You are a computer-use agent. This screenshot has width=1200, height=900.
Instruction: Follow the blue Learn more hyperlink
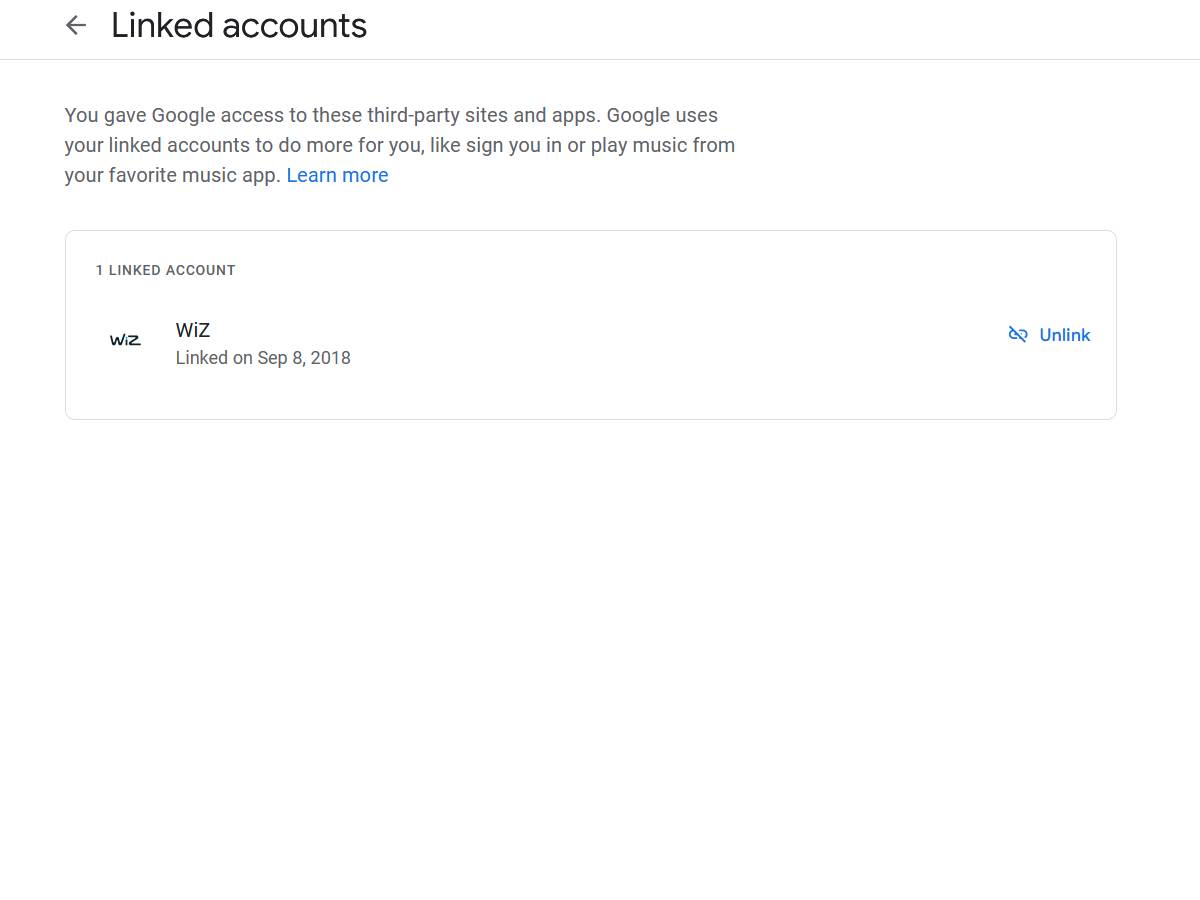pyautogui.click(x=337, y=174)
